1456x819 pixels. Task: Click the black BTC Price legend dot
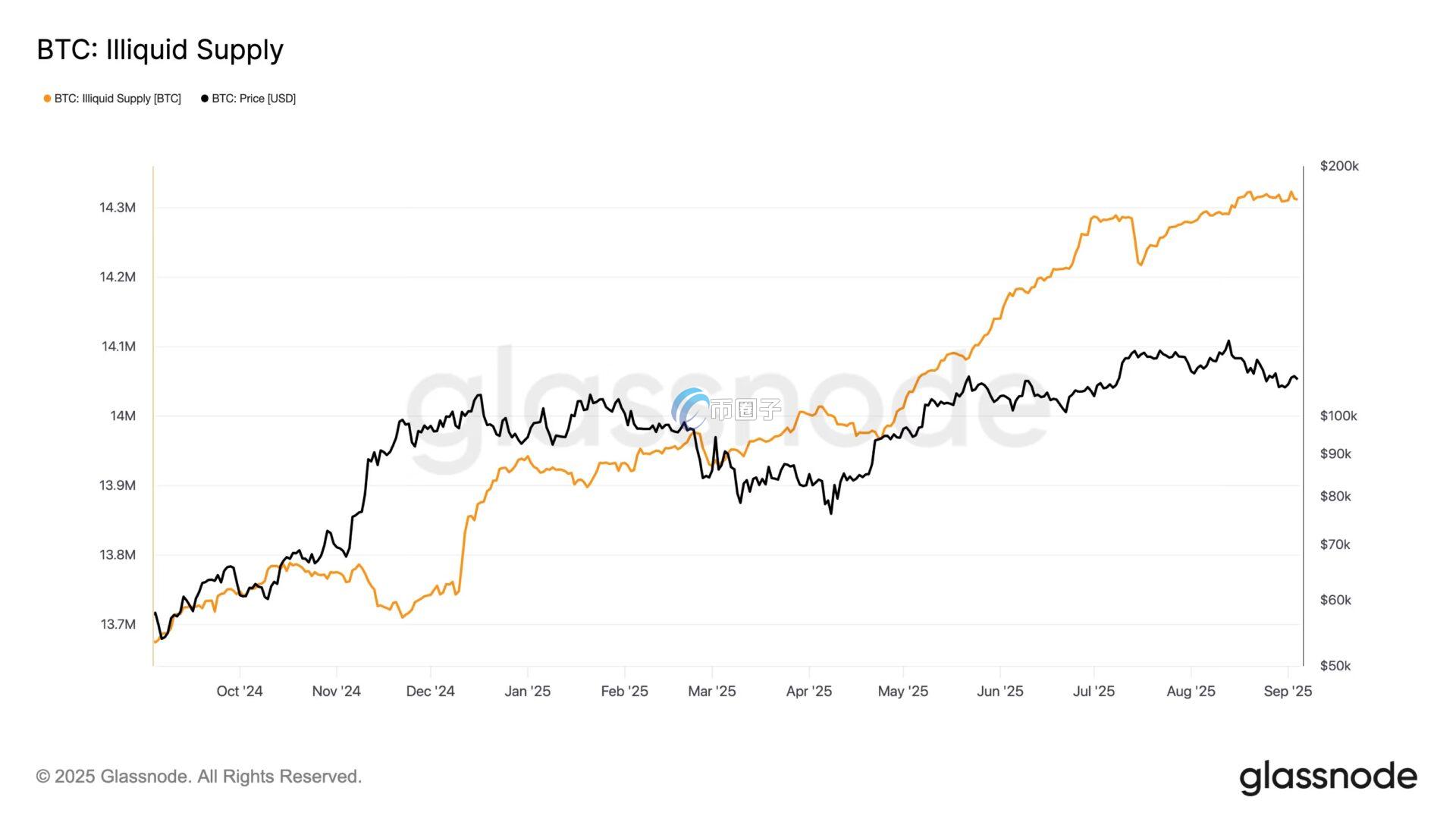(205, 99)
